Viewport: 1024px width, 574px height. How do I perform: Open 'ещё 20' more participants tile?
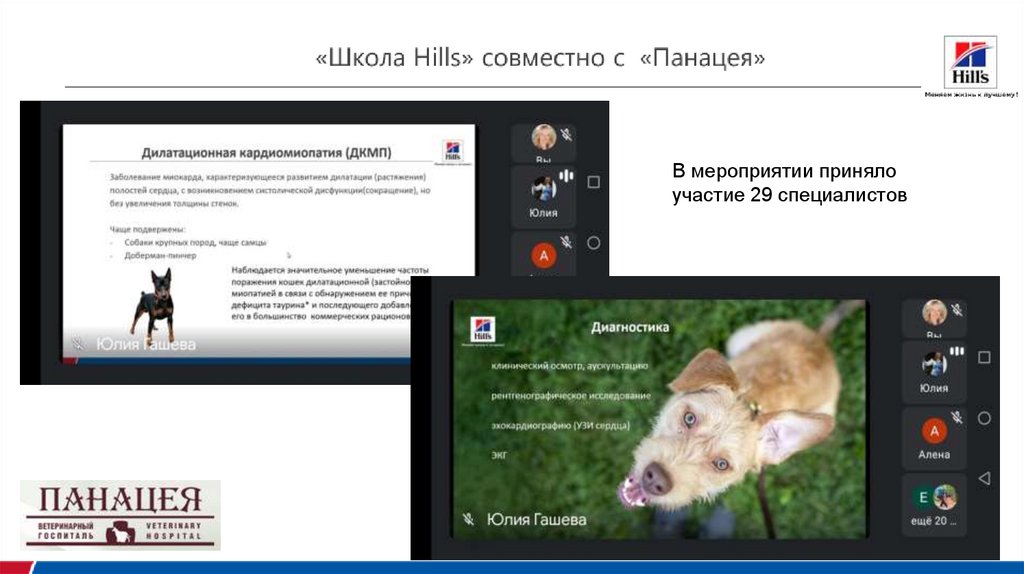(x=934, y=505)
